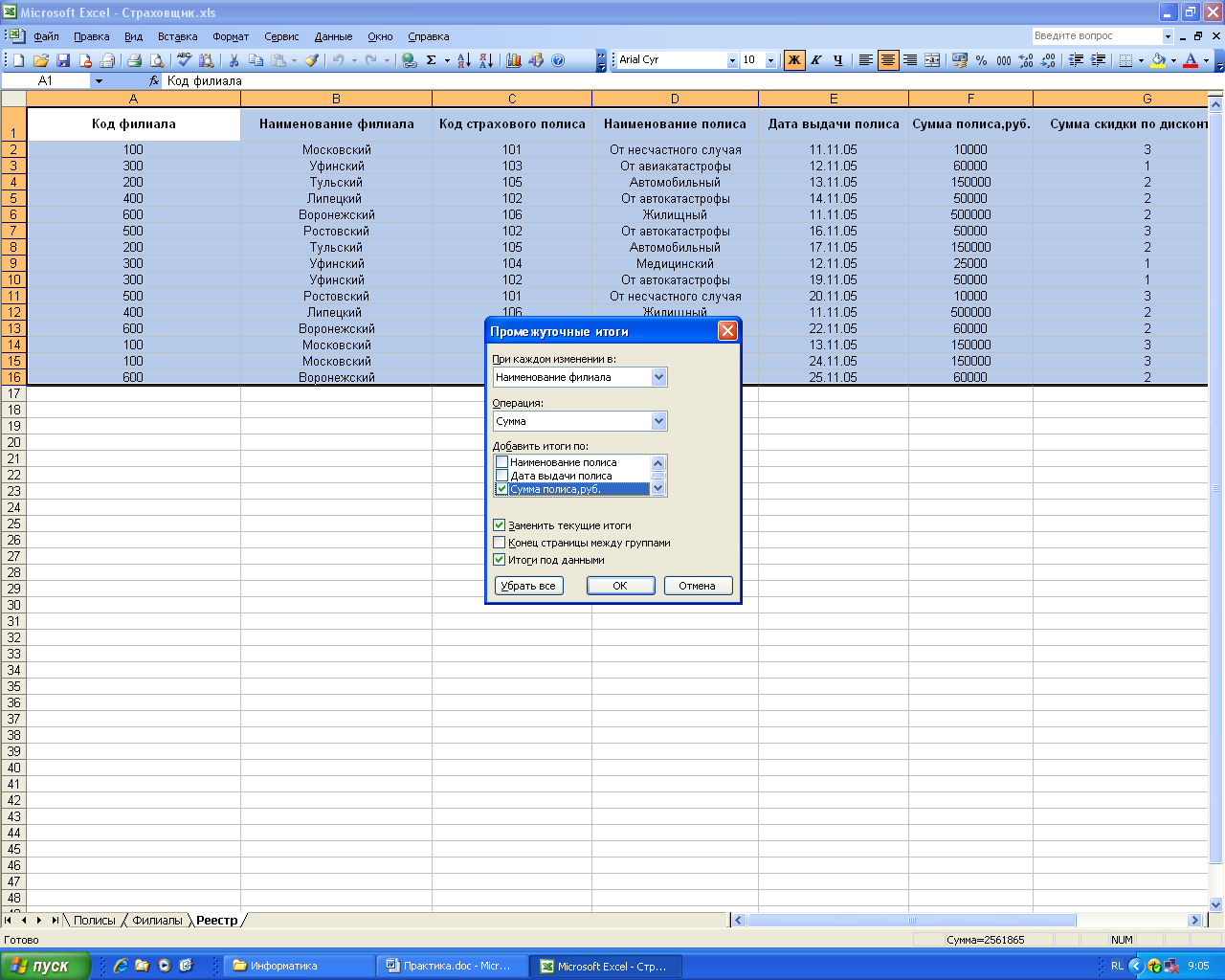Open a file with the folder icon

click(x=41, y=60)
